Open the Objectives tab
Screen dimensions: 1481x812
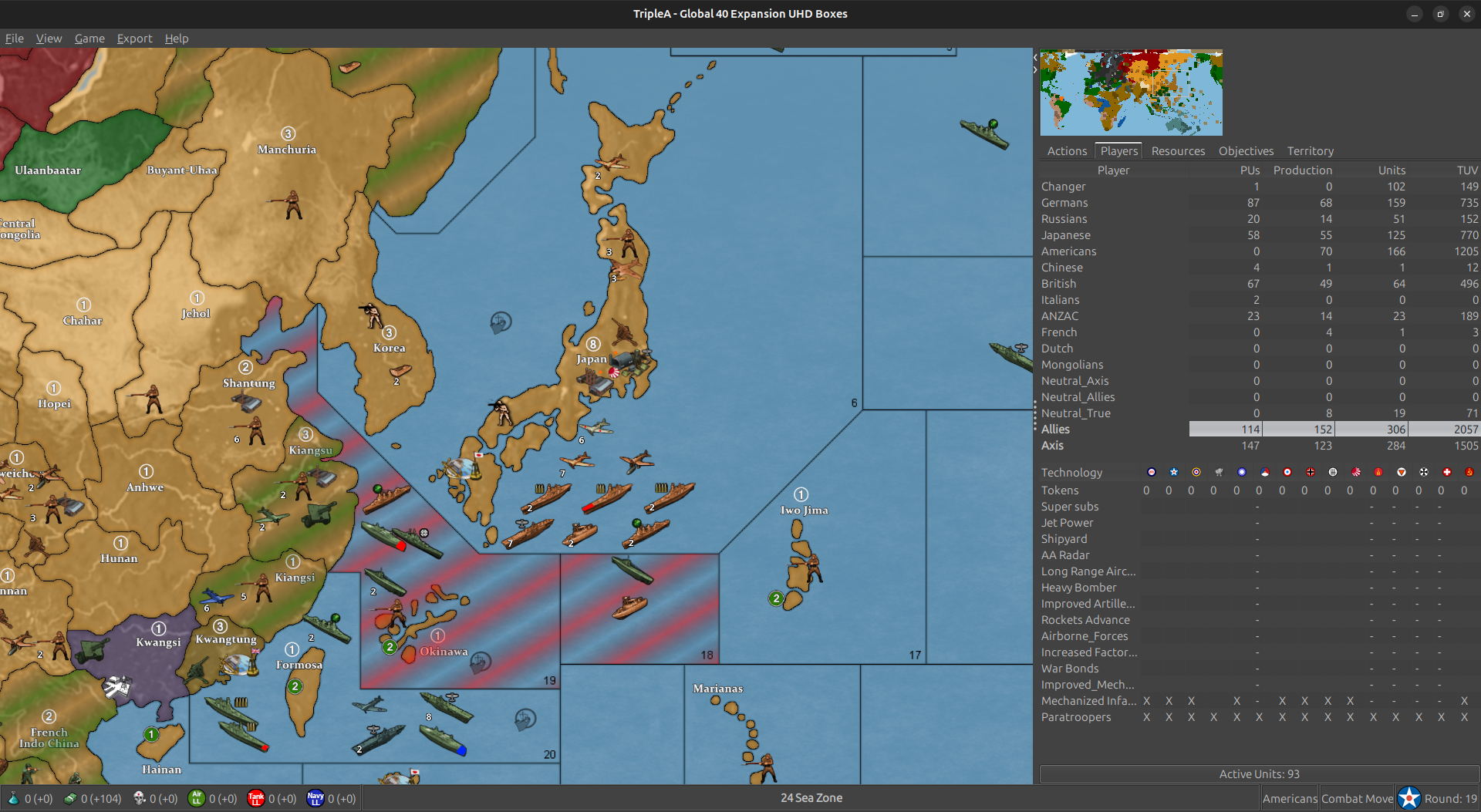point(1246,151)
